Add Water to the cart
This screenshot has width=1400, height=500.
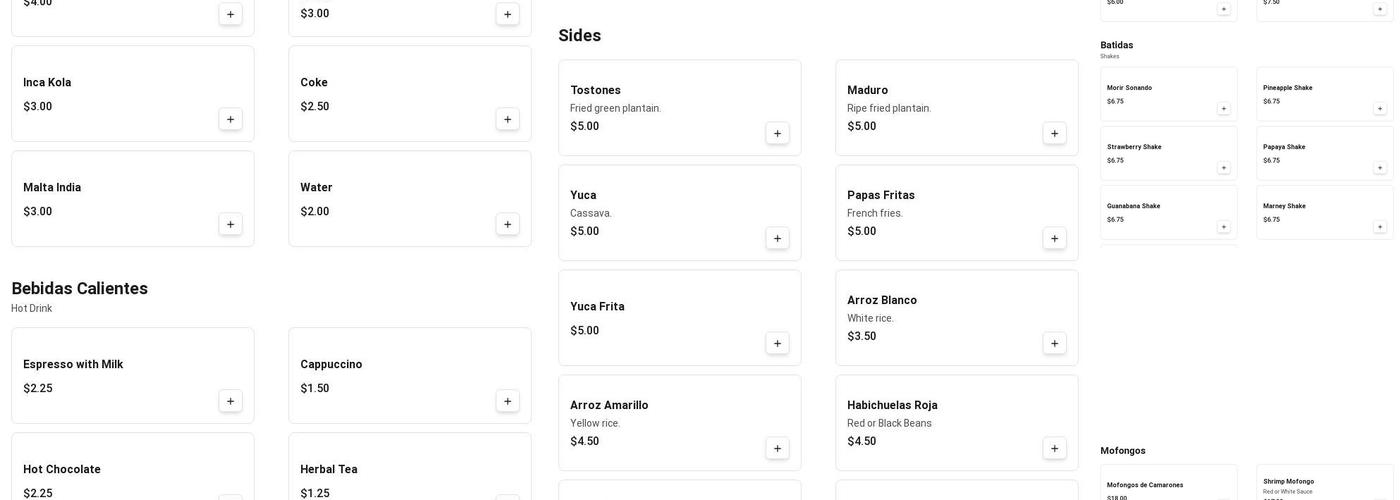point(507,224)
